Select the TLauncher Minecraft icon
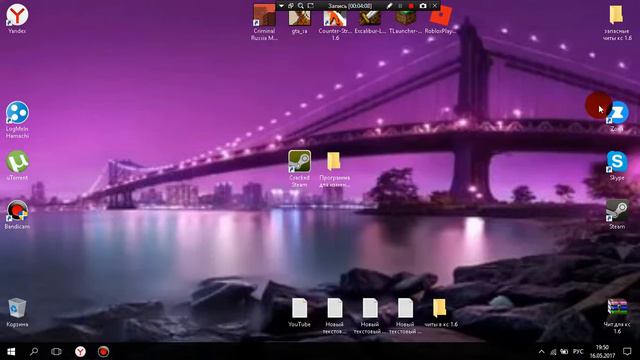Image resolution: width=640 pixels, height=360 pixels. (405, 20)
